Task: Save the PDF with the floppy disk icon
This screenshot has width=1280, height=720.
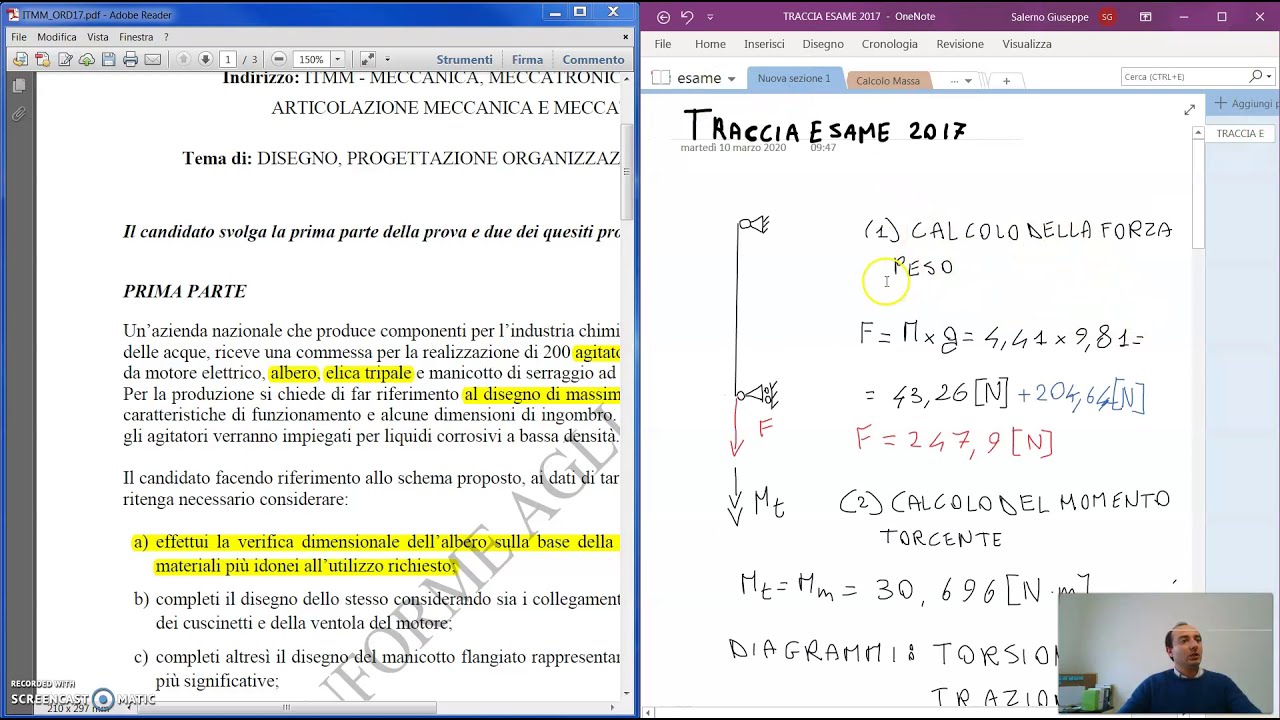Action: click(109, 59)
